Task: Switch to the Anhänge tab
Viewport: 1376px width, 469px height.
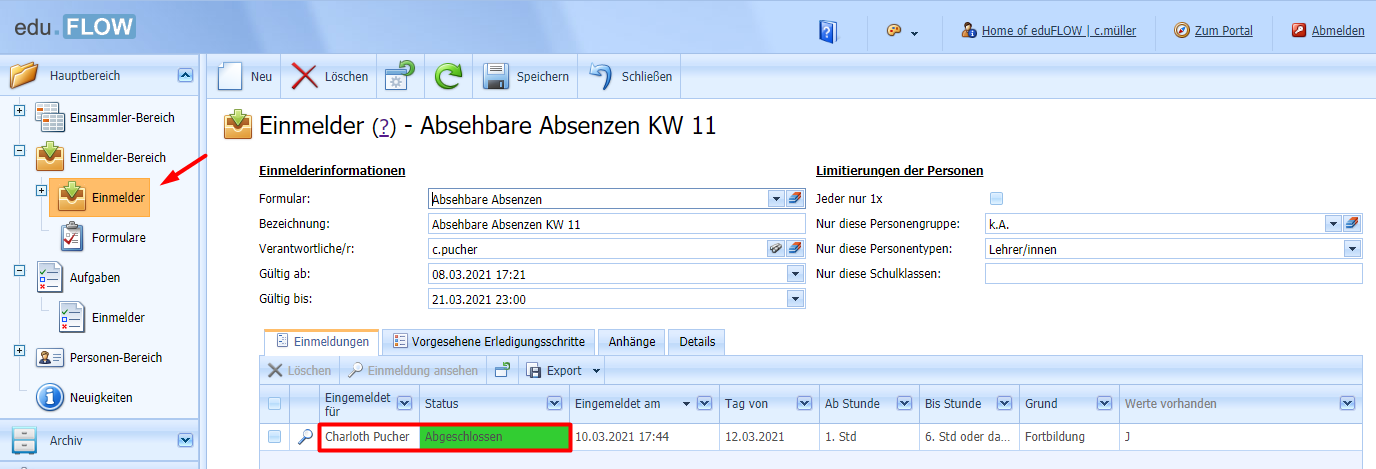Action: click(x=632, y=342)
